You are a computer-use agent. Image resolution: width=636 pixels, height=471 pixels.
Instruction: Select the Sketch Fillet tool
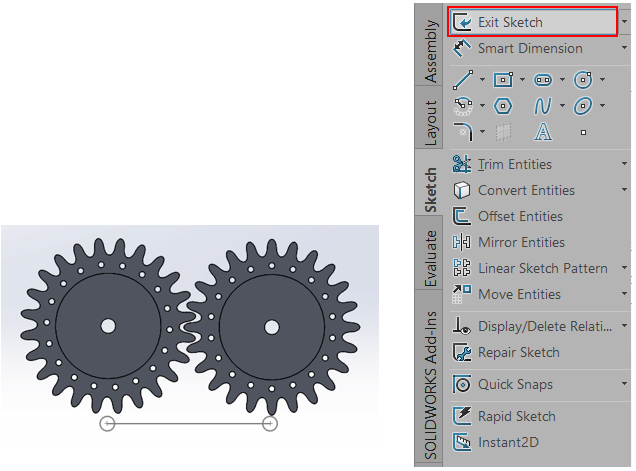pyautogui.click(x=463, y=132)
